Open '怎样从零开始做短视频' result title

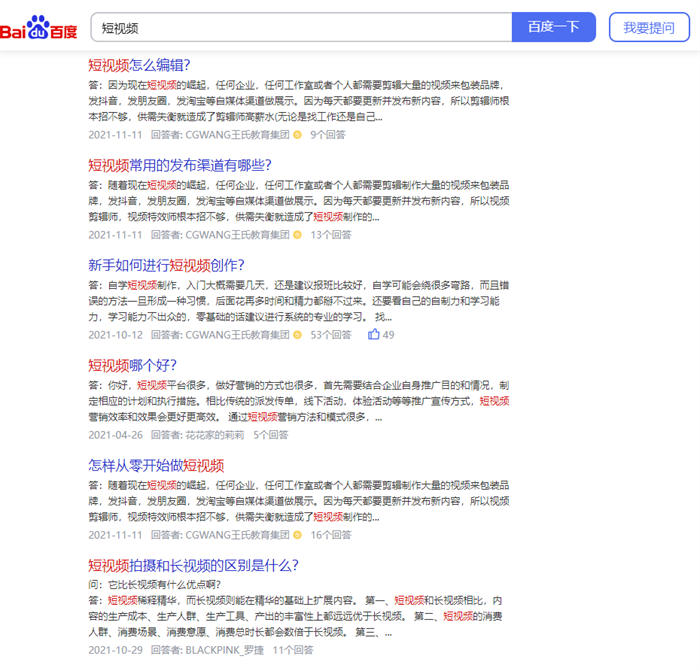click(x=155, y=465)
